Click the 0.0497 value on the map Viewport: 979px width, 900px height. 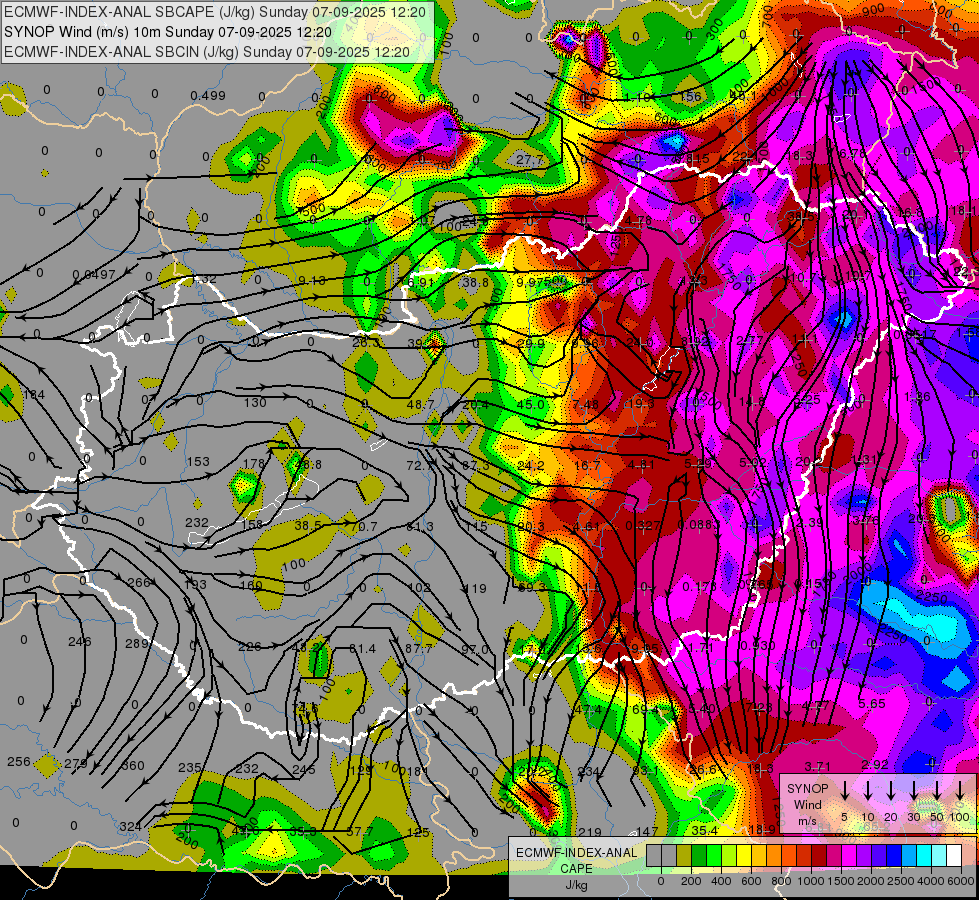(94, 275)
